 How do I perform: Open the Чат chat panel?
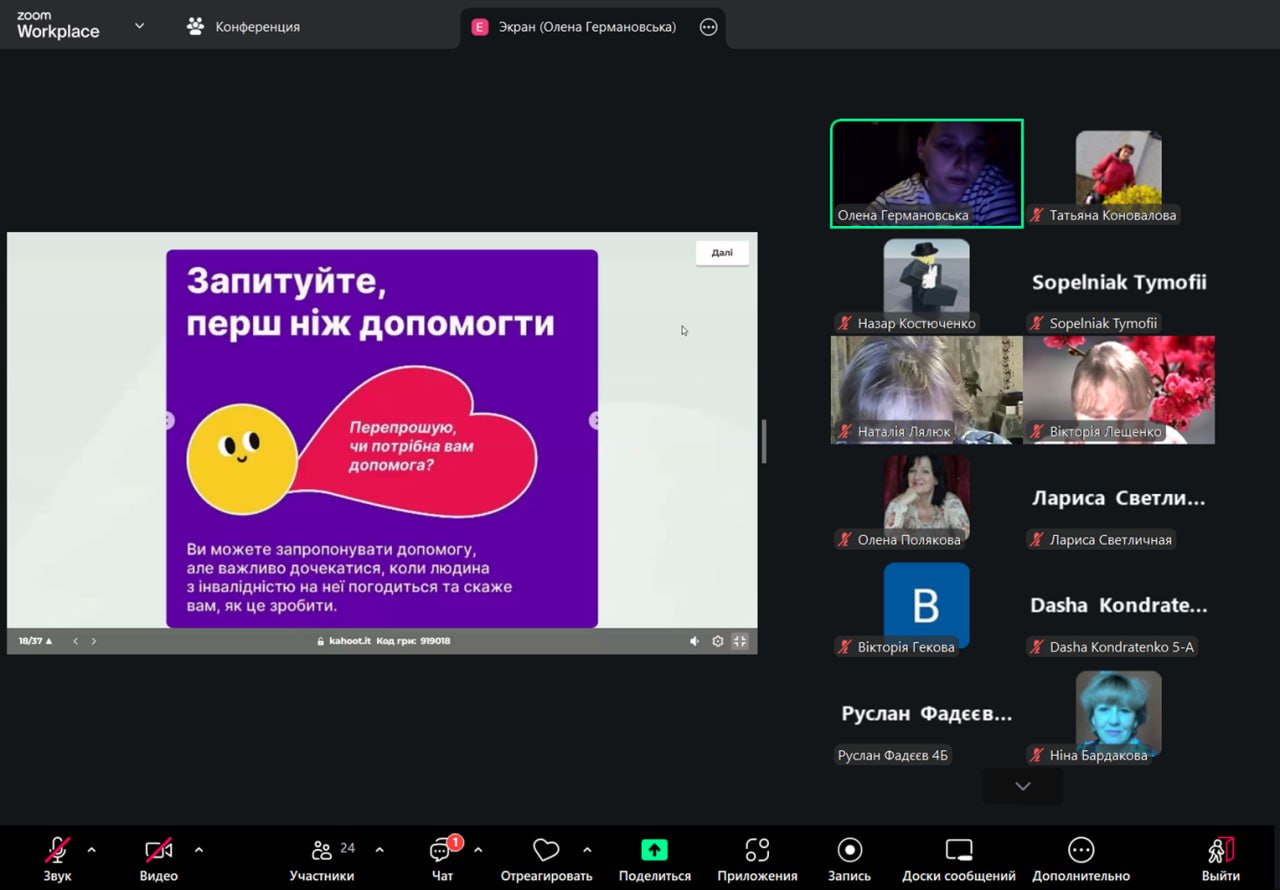(441, 851)
